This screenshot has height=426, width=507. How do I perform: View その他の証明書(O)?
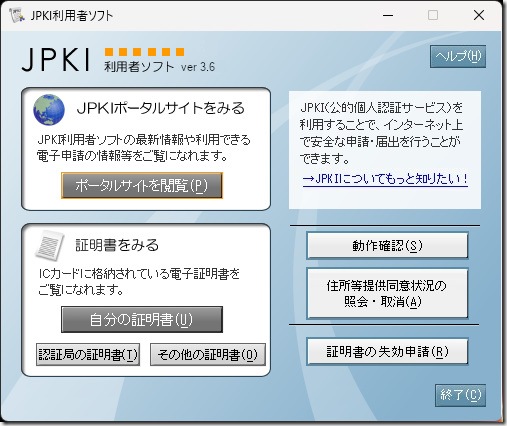[x=208, y=355]
